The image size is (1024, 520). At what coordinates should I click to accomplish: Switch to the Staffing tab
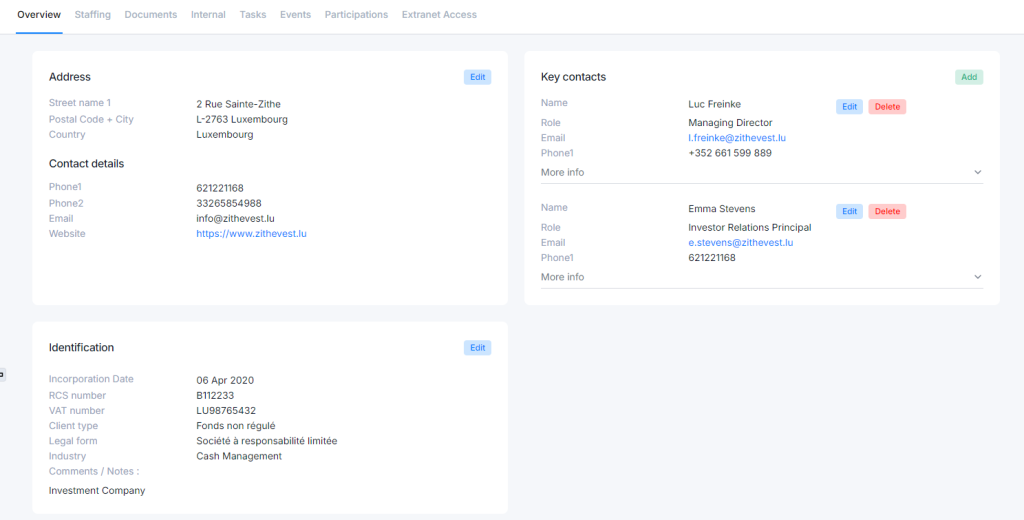(92, 15)
